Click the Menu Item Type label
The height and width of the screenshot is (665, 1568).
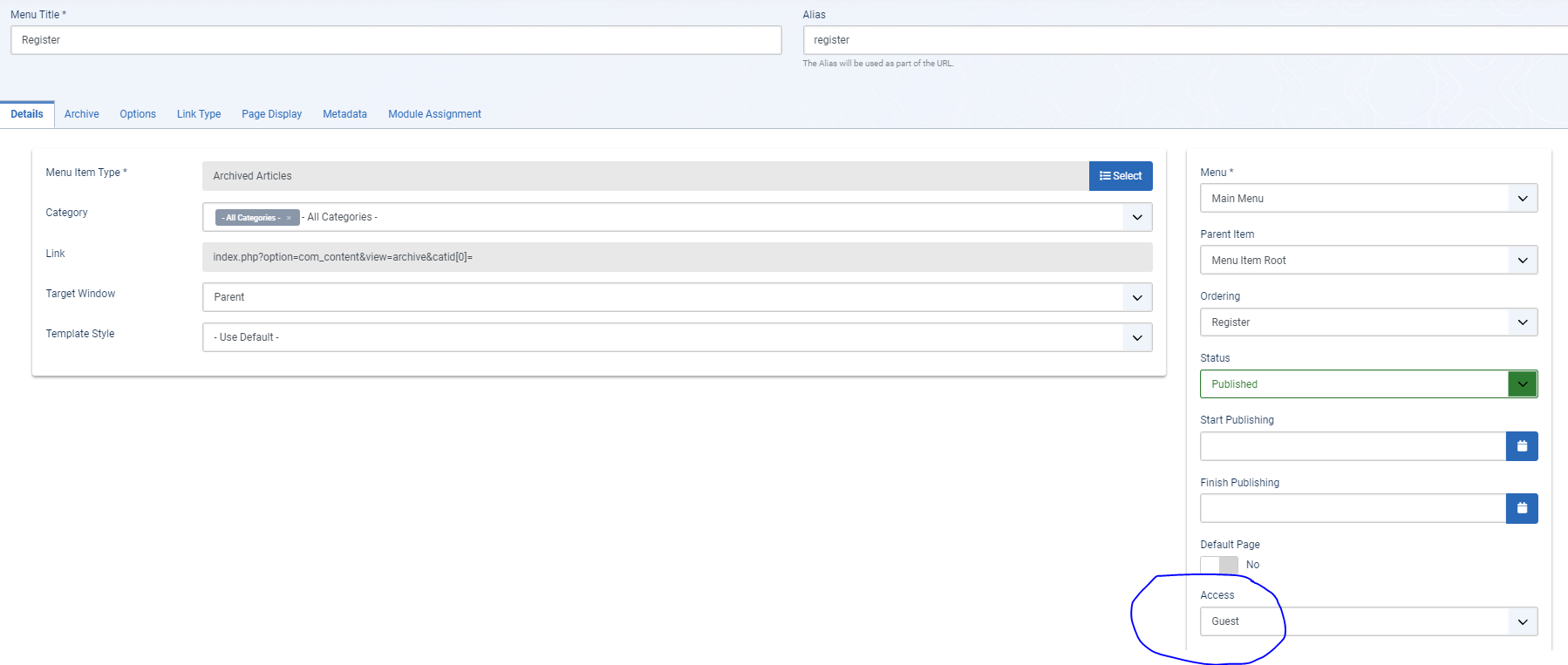(x=86, y=173)
